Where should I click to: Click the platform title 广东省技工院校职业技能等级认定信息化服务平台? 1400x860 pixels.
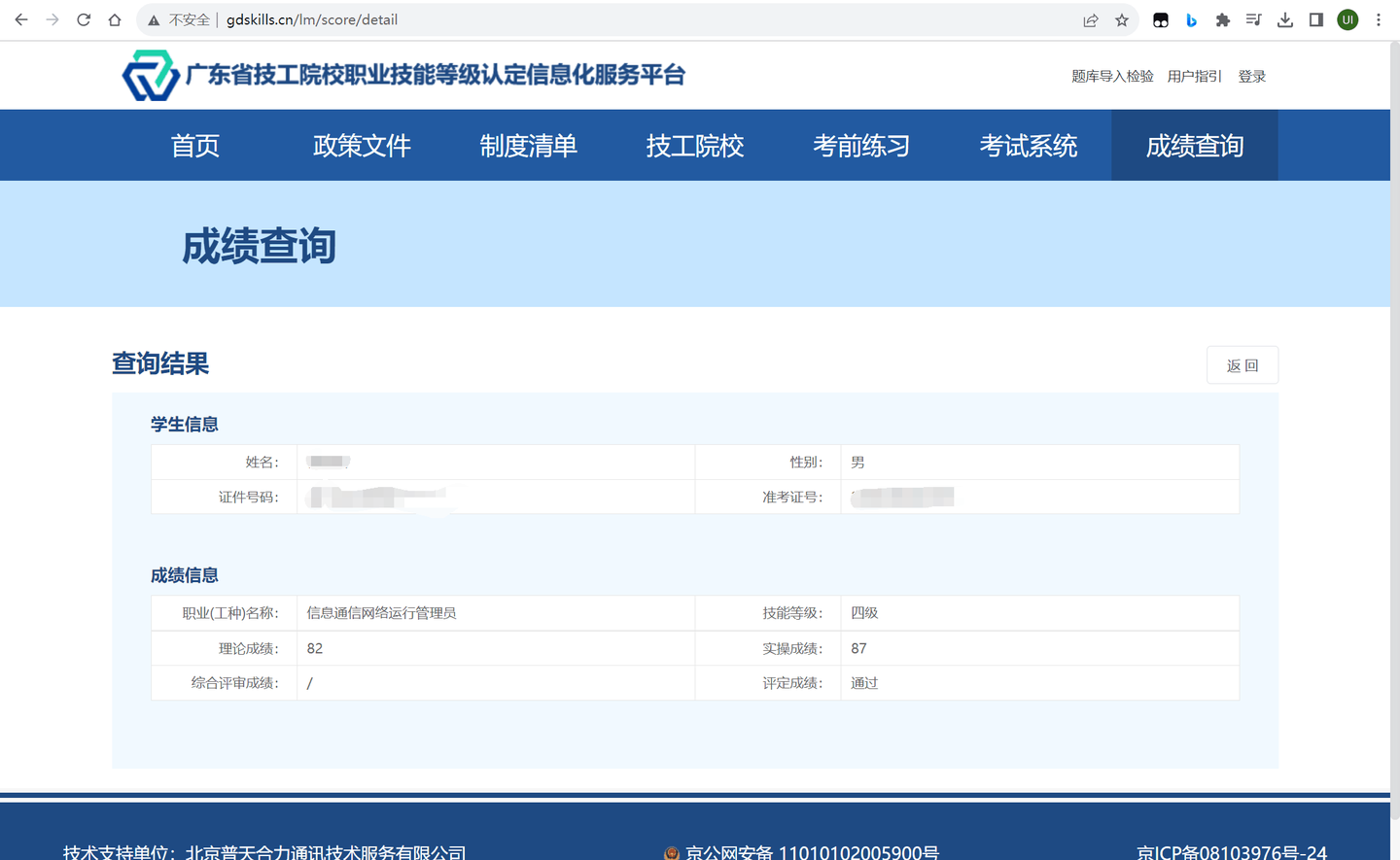[436, 75]
